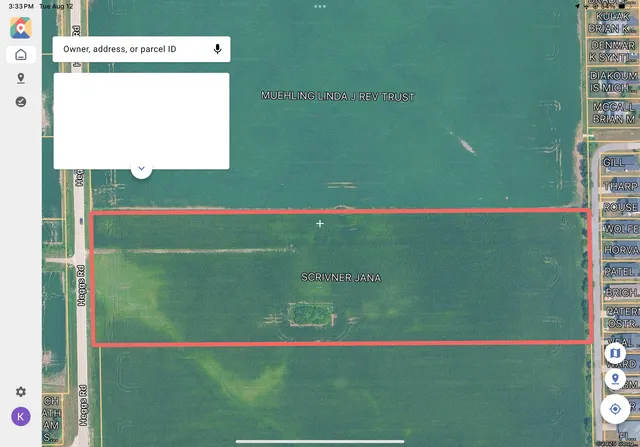Select the PATEL parcel on the right
Viewport: 640px width, 447px height.
tap(621, 271)
